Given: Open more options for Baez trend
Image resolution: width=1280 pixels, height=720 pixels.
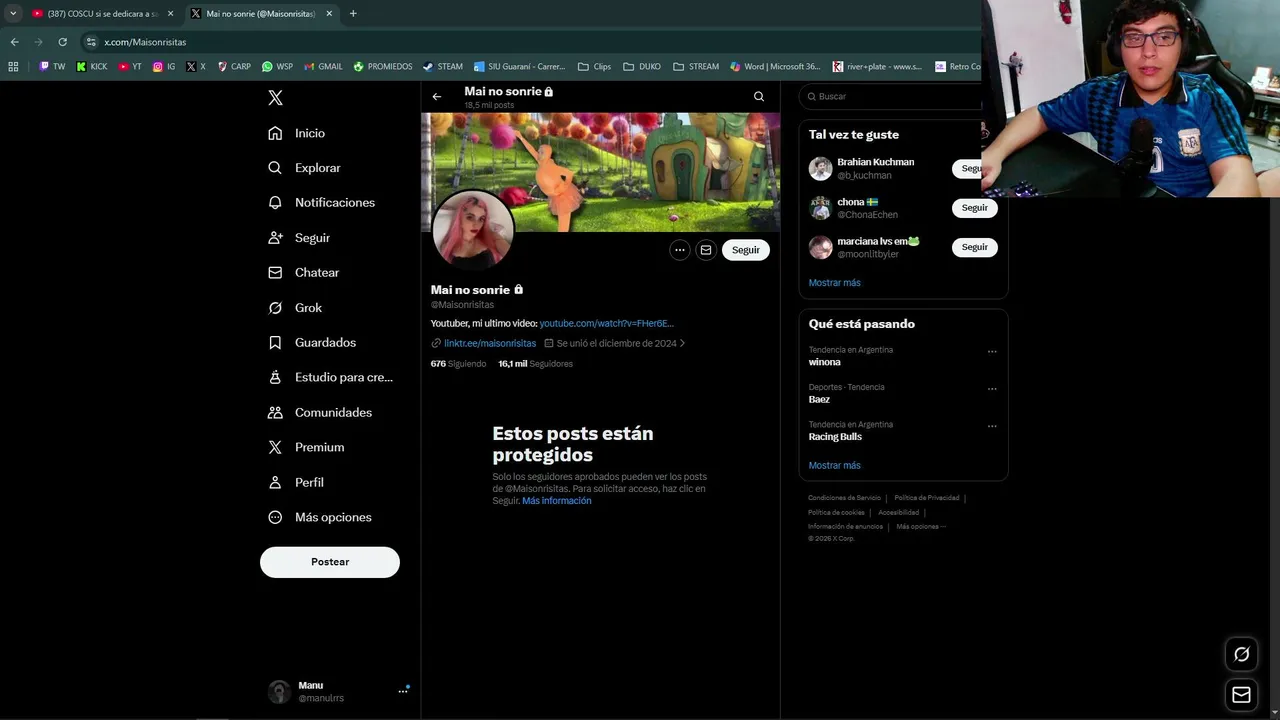Looking at the screenshot, I should 992,389.
